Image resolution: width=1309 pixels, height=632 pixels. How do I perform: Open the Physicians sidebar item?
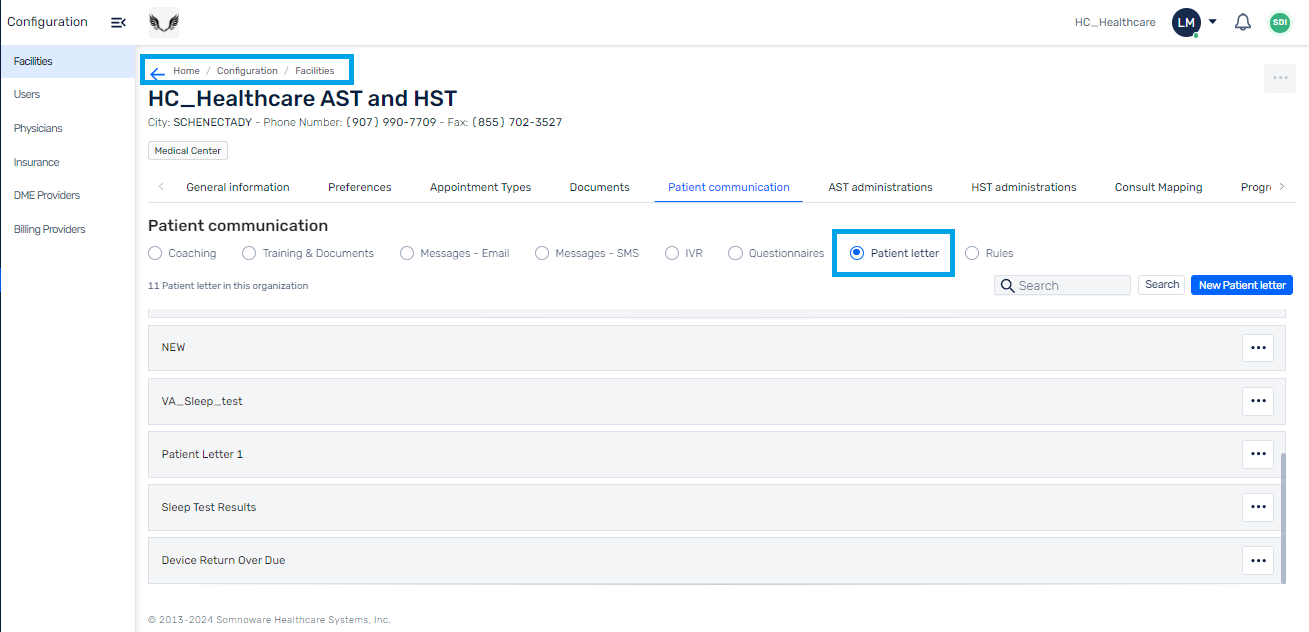[38, 128]
